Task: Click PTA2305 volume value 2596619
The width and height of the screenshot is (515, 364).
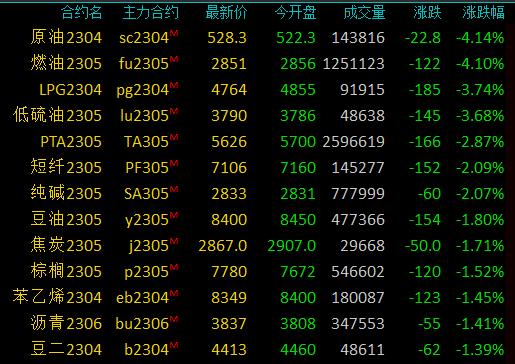Action: (x=353, y=142)
